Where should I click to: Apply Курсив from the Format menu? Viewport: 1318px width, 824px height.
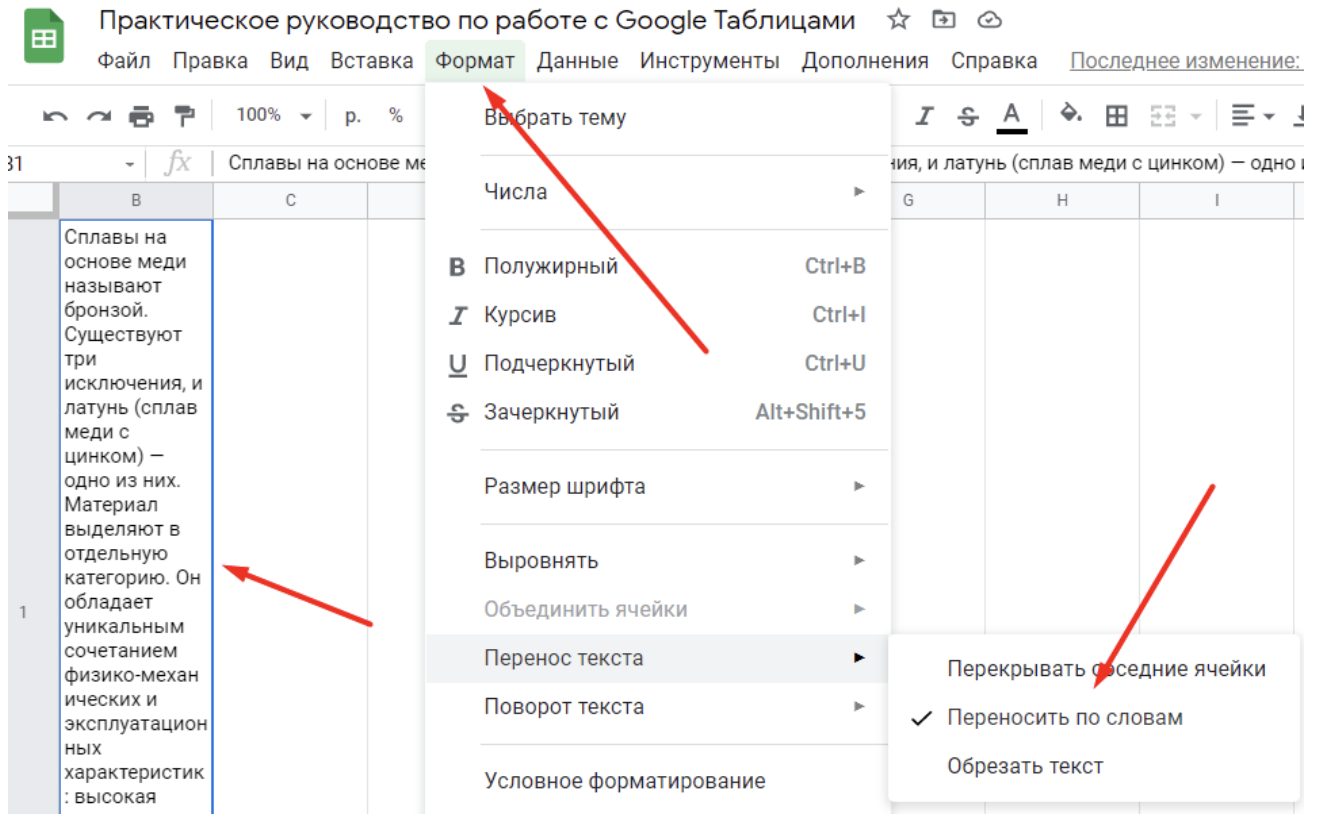point(657,315)
